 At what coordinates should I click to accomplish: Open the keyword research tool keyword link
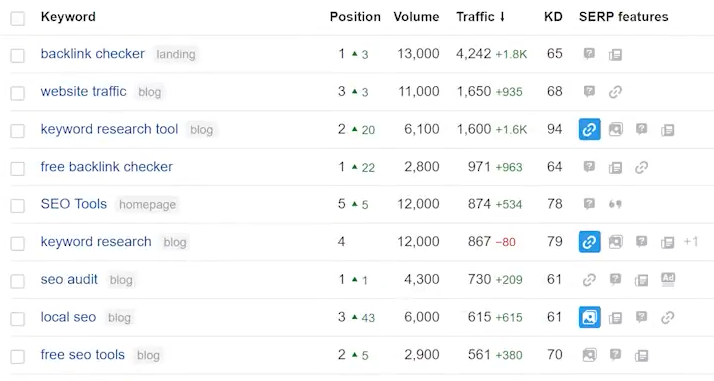point(109,129)
